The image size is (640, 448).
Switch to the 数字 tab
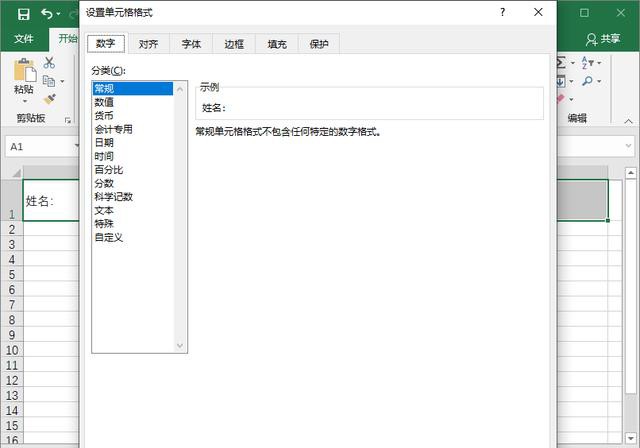pyautogui.click(x=106, y=43)
